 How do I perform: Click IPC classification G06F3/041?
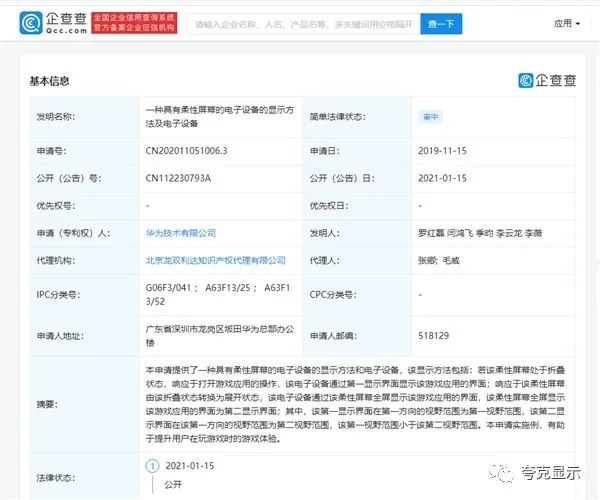[168, 288]
